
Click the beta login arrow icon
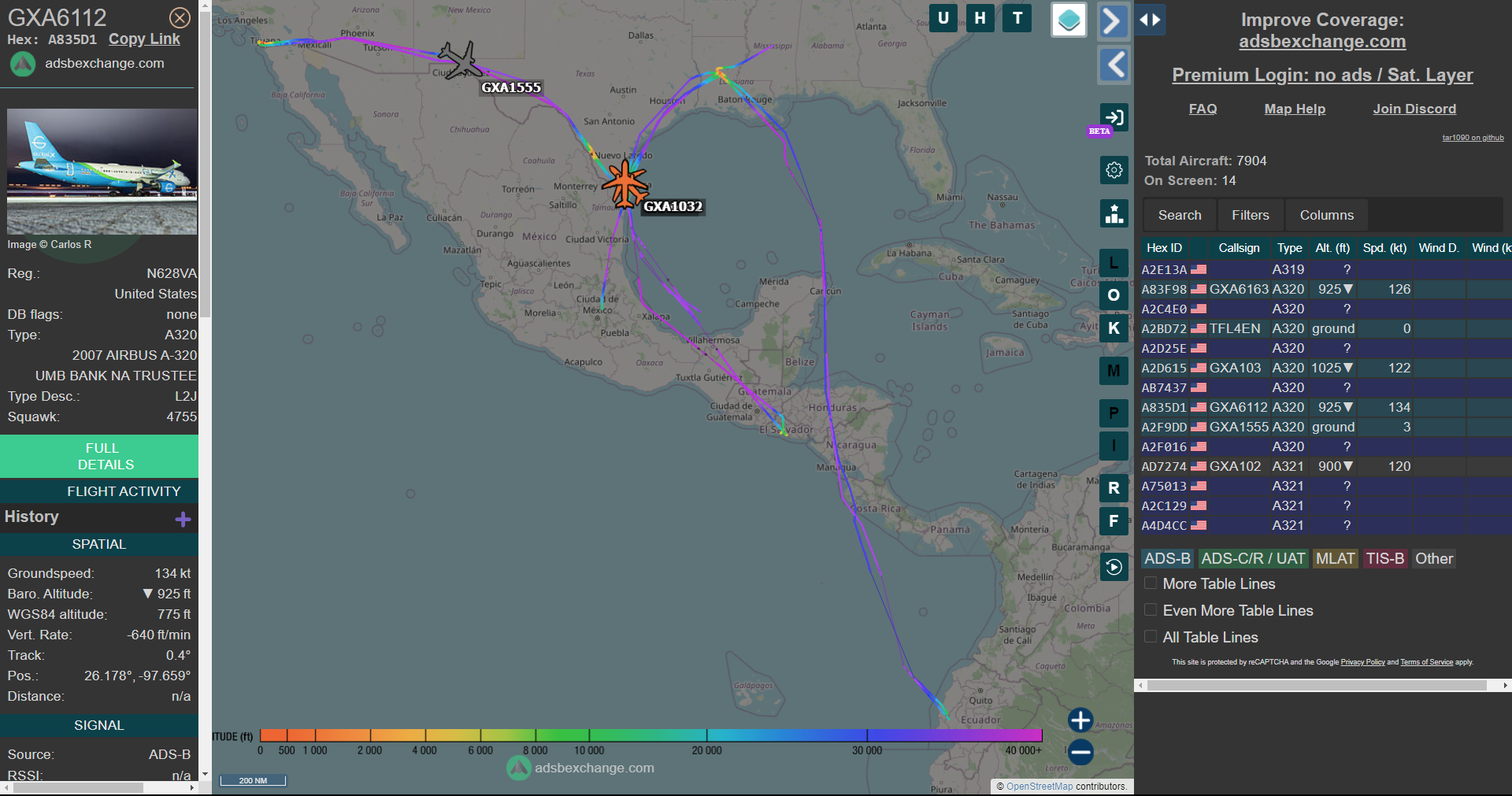(1114, 118)
